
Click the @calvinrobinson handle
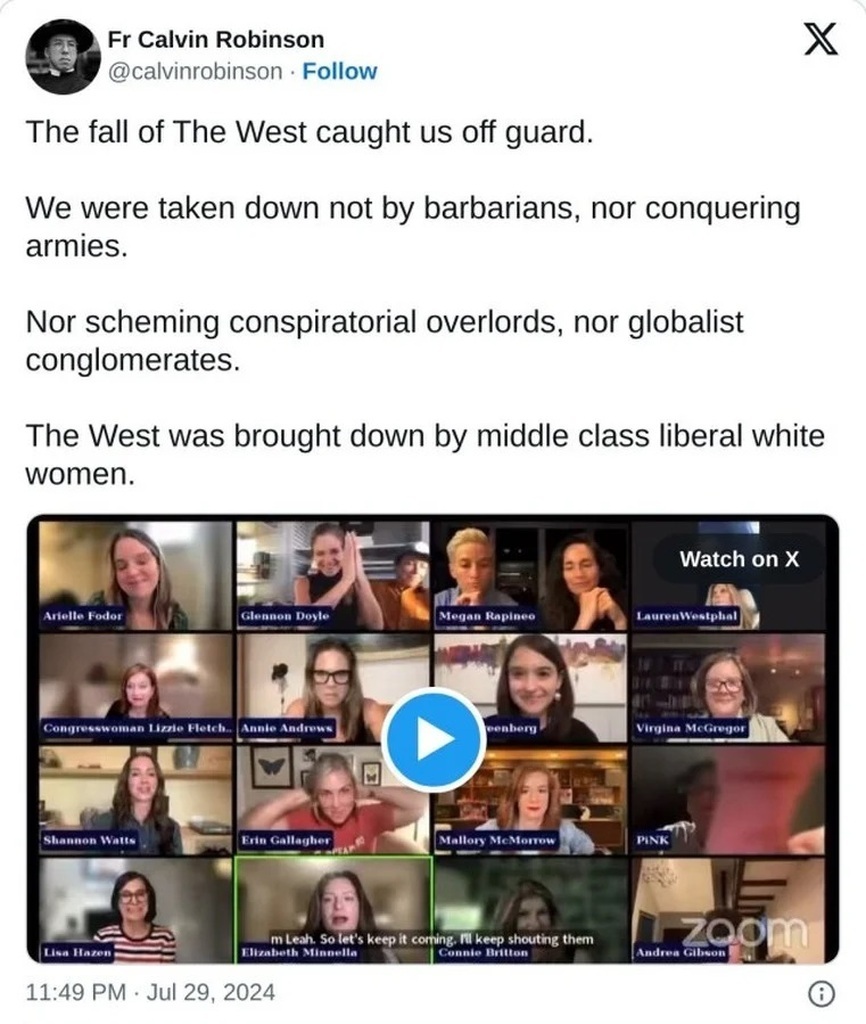click(x=195, y=71)
